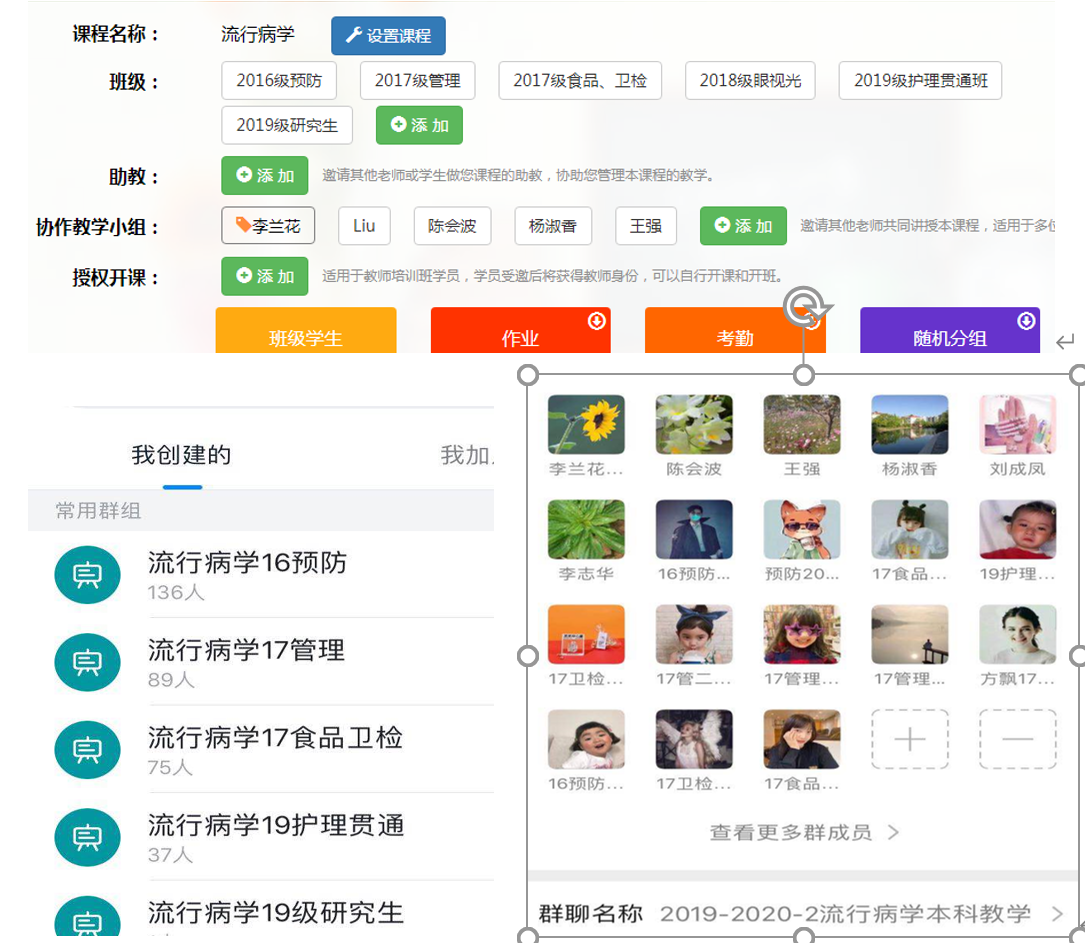Screen dimensions: 1085x943
Task: Open 群聊名称 setting row chevron
Action: coord(1057,913)
